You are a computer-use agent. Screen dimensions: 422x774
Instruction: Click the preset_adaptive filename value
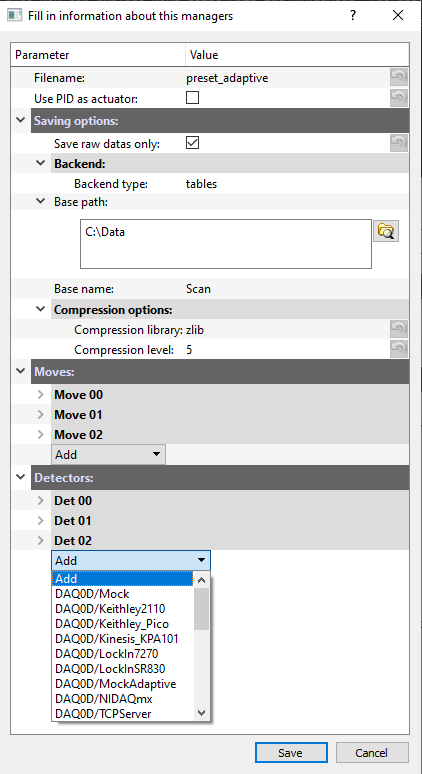pos(227,78)
